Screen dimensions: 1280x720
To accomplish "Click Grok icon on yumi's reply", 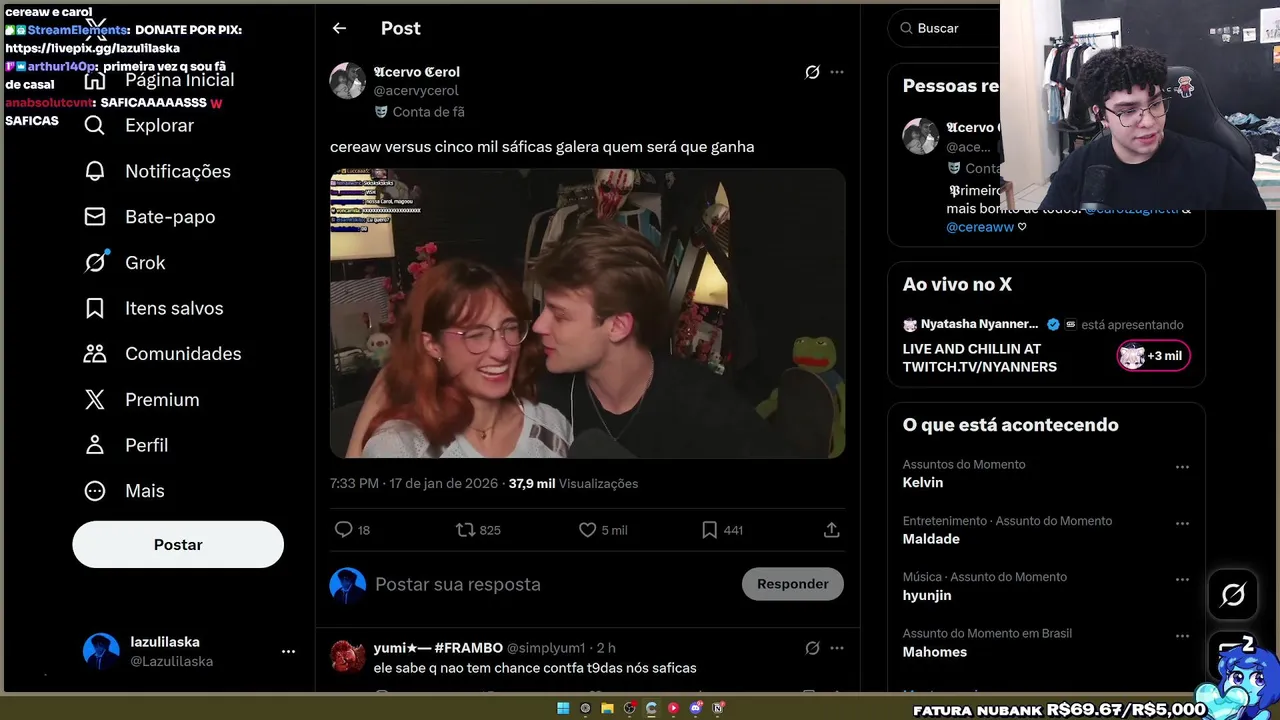I will (x=812, y=648).
